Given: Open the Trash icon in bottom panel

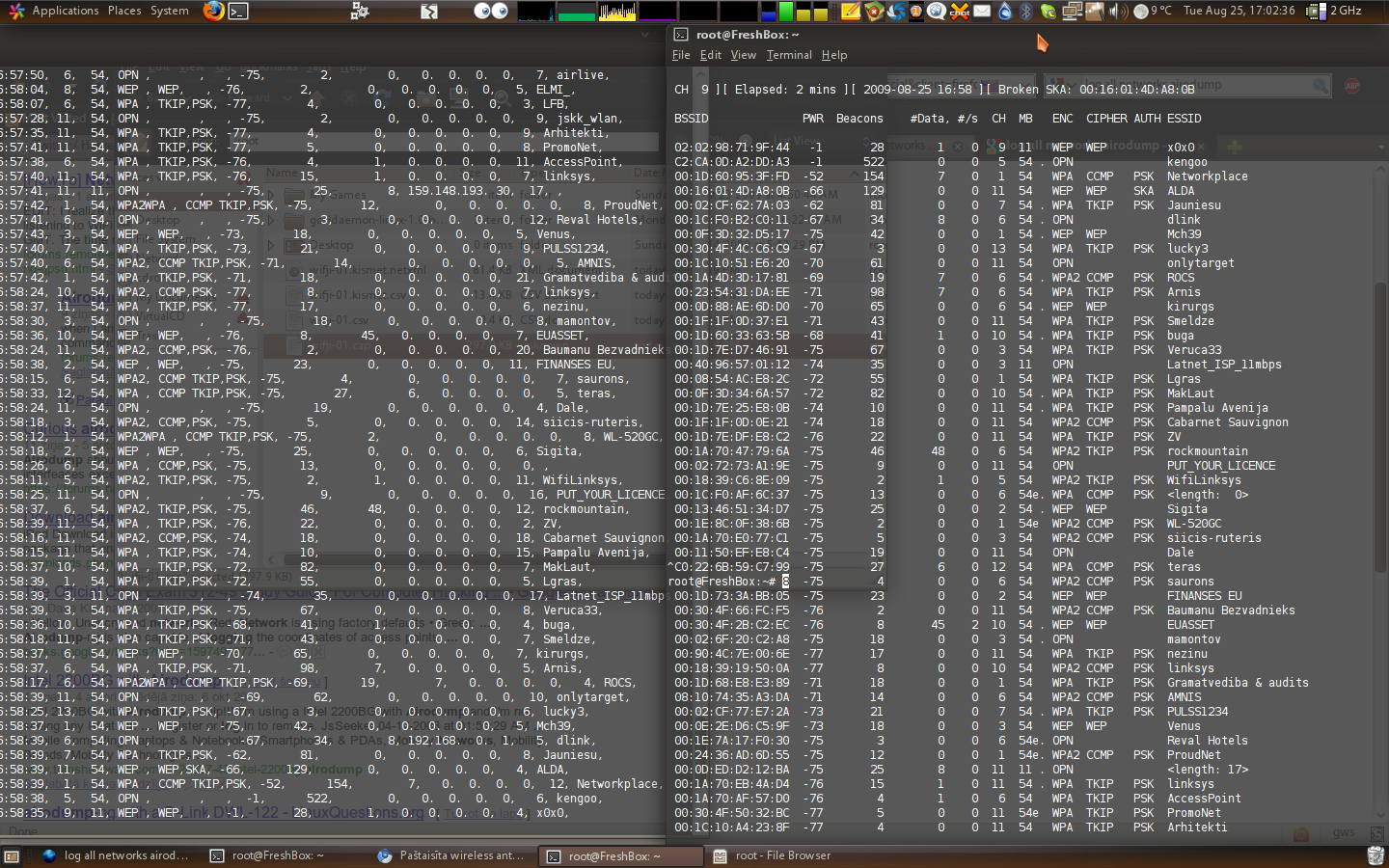Looking at the screenshot, I should click(1375, 855).
